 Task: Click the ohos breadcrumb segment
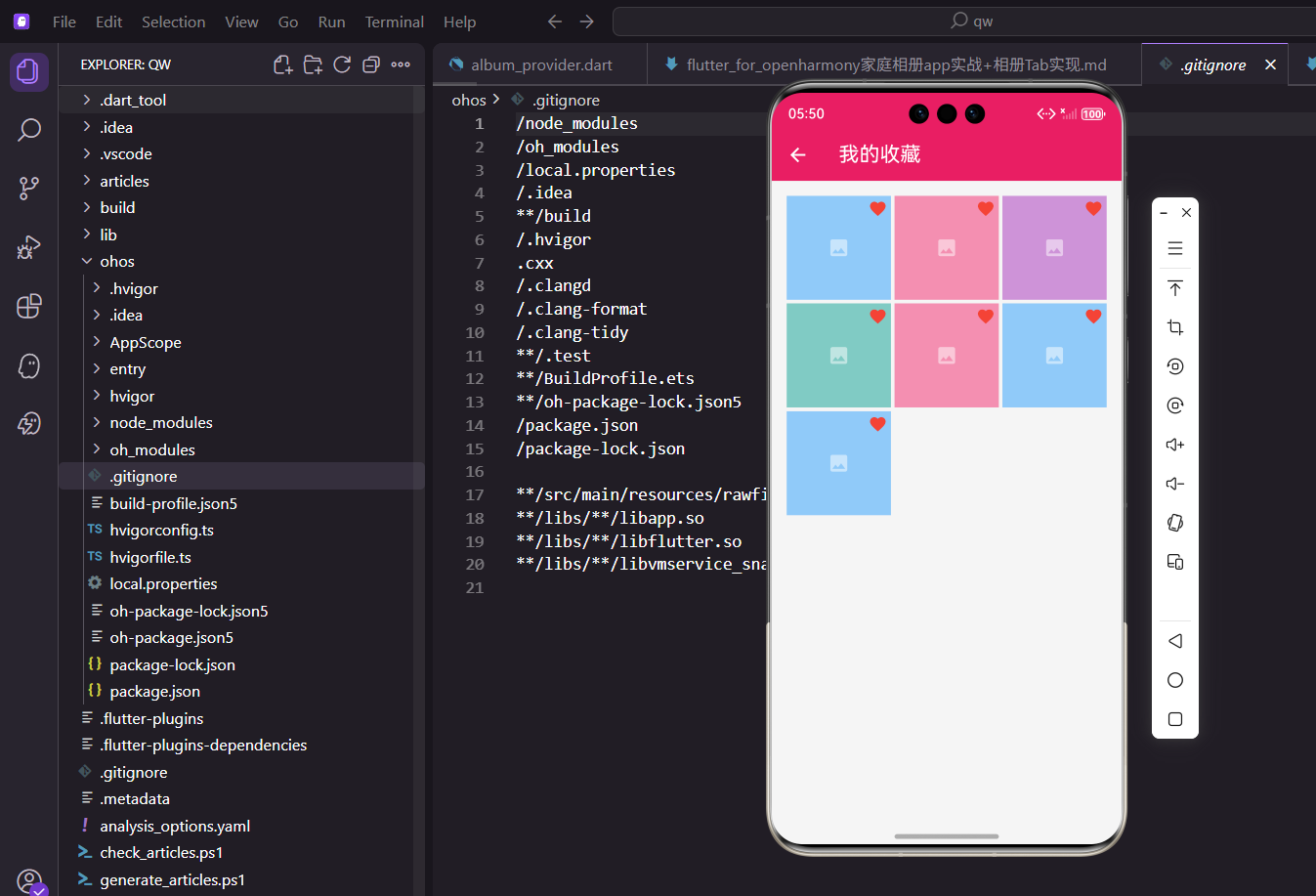[x=469, y=100]
